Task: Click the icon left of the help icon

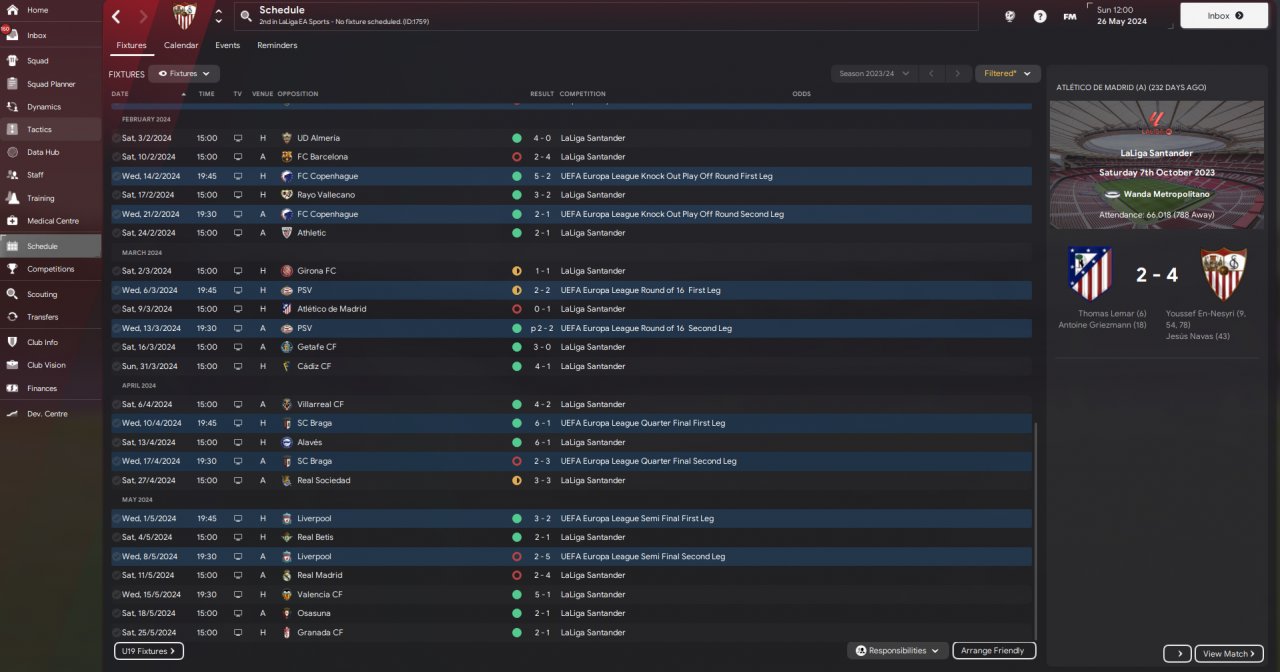Action: coord(1011,16)
